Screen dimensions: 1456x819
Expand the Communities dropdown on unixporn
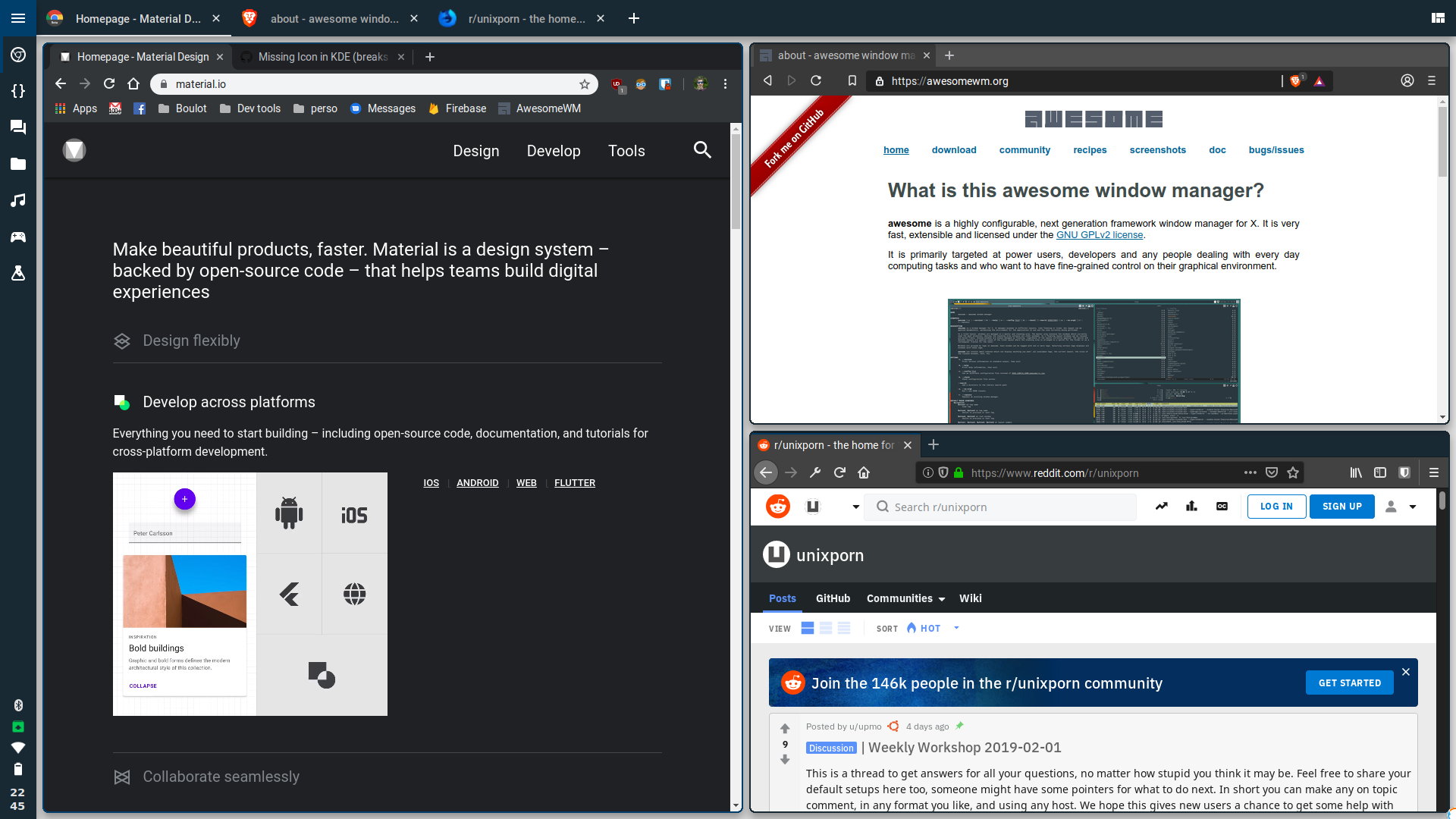pyautogui.click(x=905, y=598)
